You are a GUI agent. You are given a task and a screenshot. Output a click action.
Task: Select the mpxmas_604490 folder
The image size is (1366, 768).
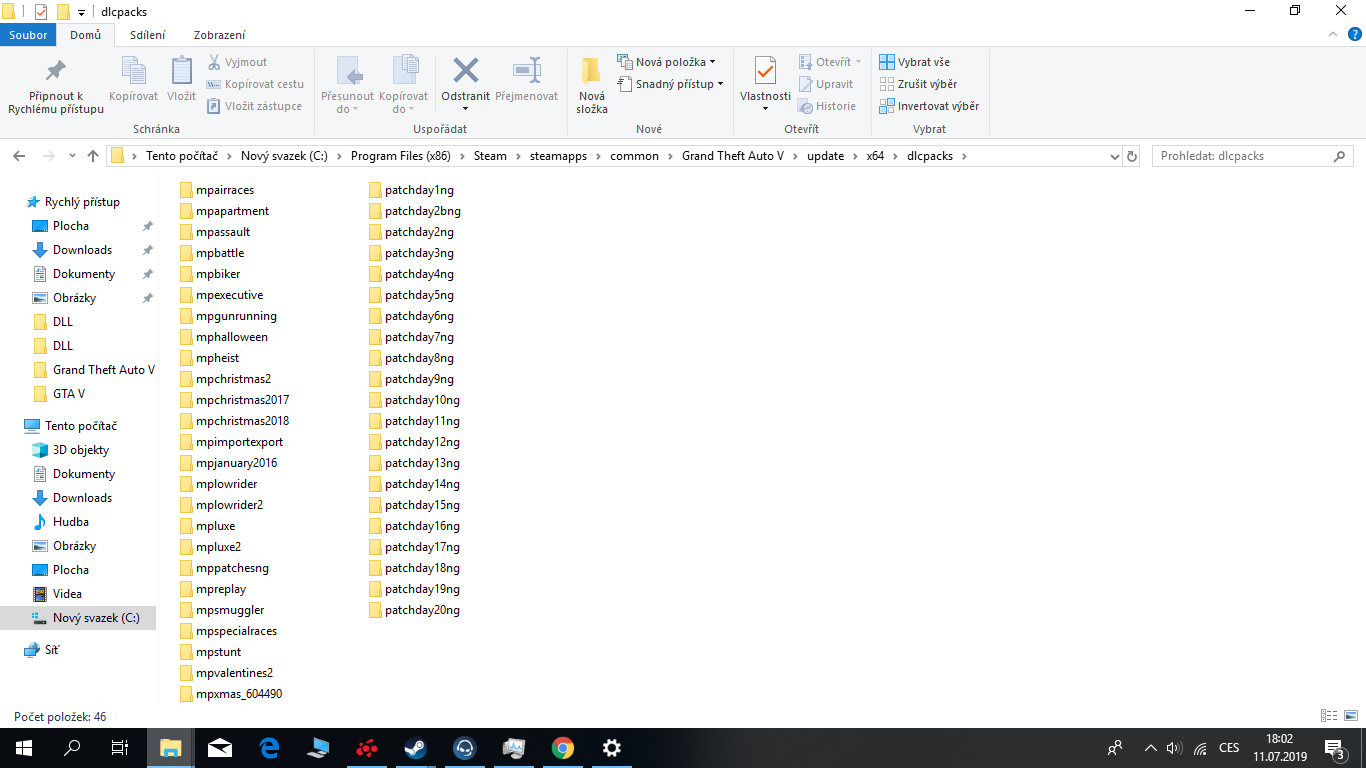[x=231, y=694]
